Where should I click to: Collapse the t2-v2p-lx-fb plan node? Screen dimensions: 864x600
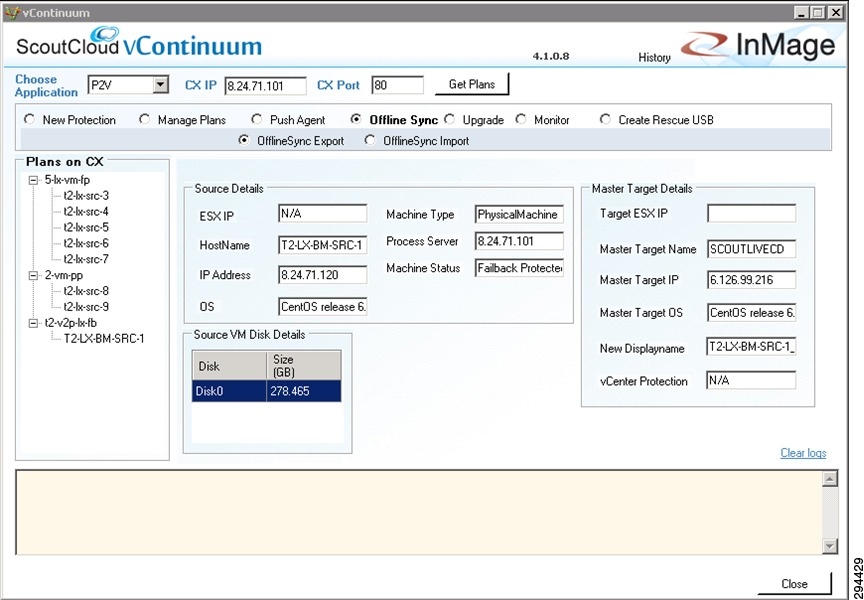coord(34,323)
